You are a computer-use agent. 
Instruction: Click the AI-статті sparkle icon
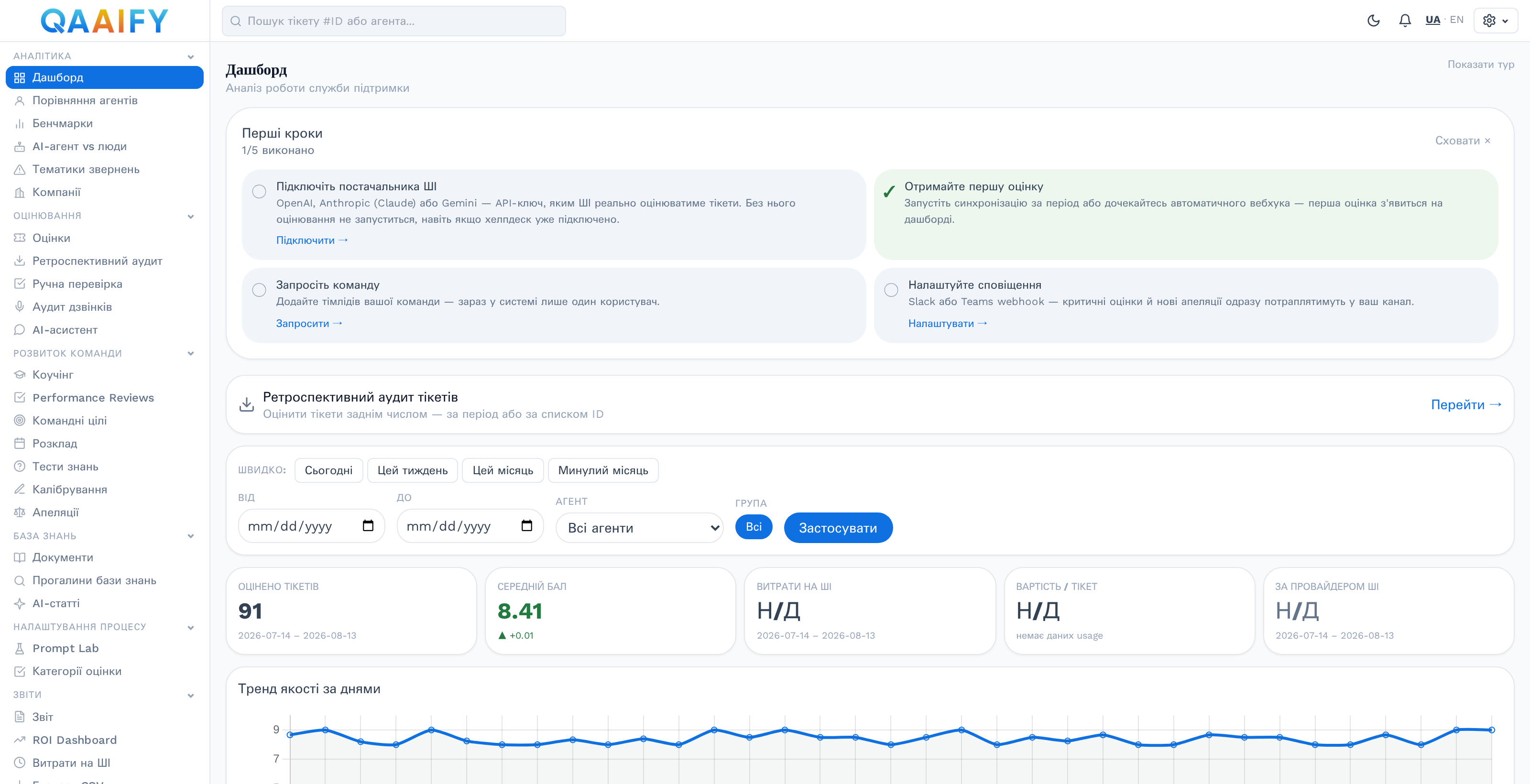tap(20, 603)
